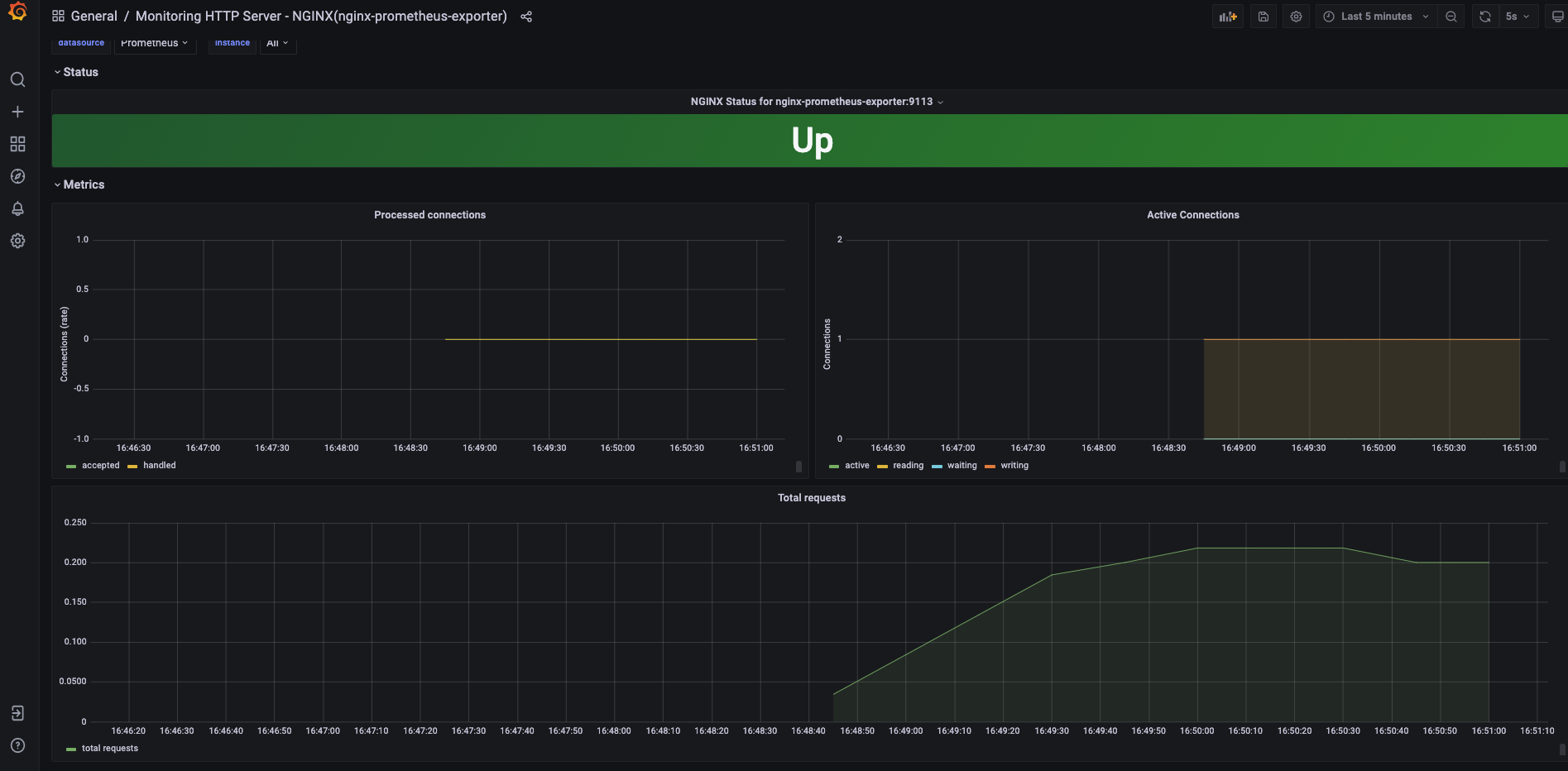Collapse the Metrics row

[x=80, y=184]
